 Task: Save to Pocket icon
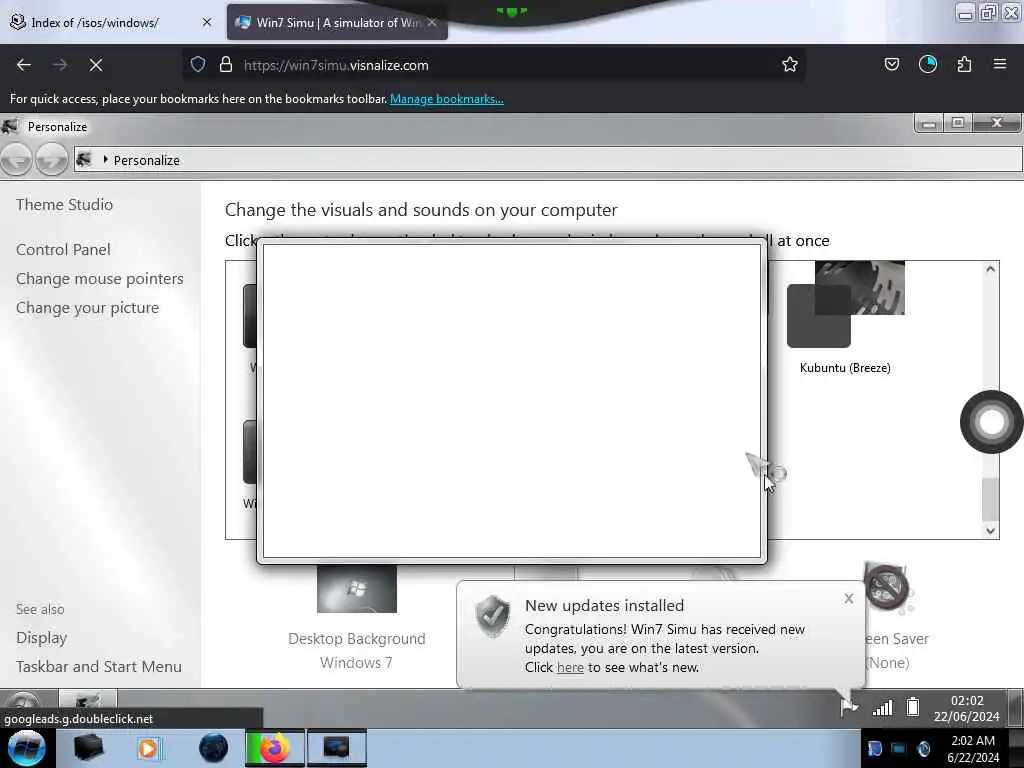[x=891, y=64]
